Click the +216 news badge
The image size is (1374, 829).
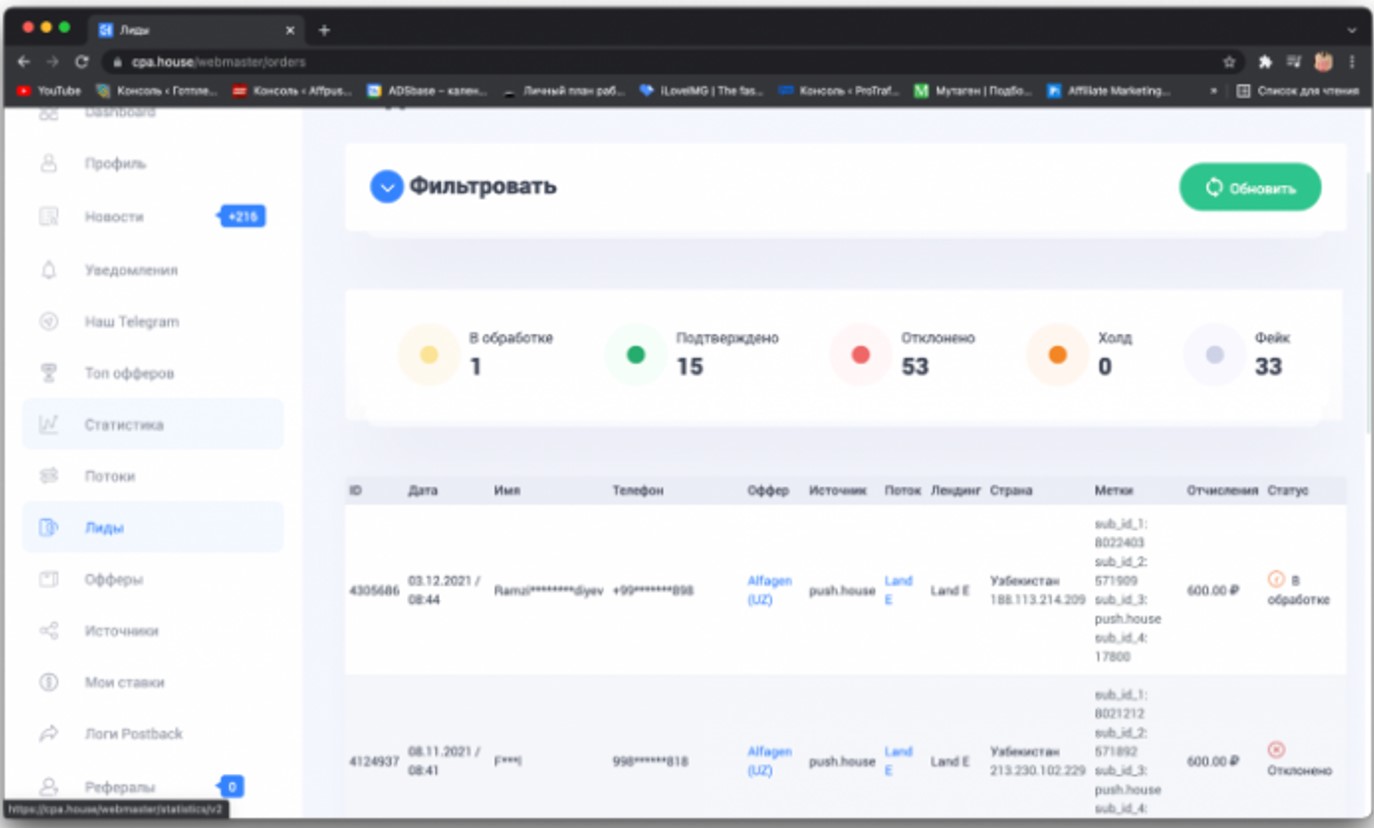click(x=243, y=216)
